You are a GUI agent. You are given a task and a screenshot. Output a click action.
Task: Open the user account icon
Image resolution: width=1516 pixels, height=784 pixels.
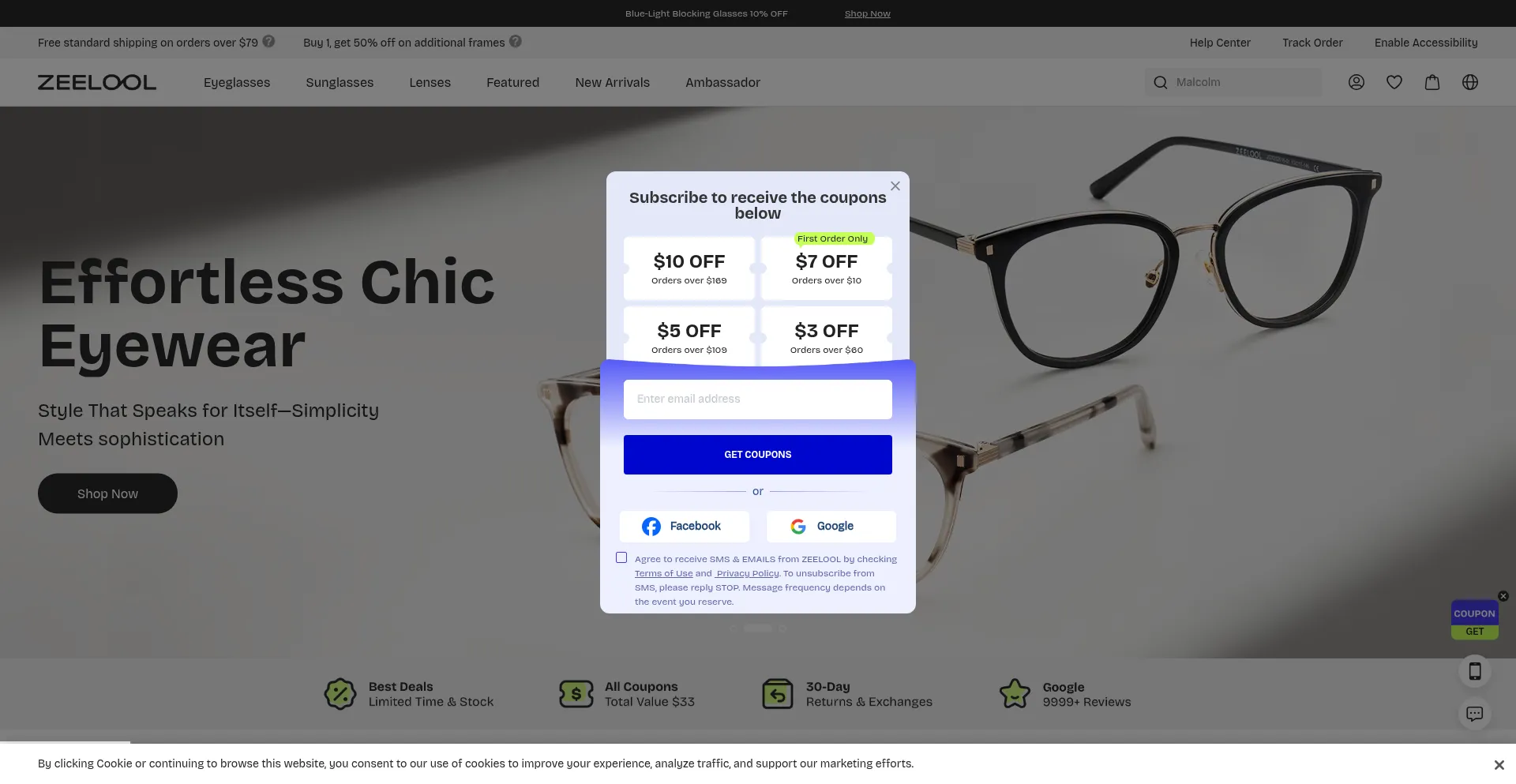1356,82
